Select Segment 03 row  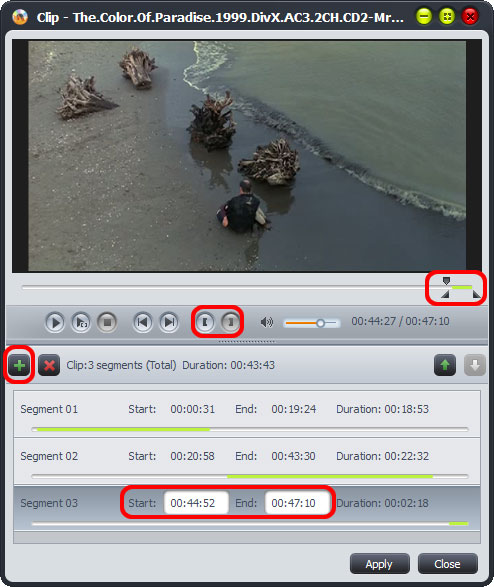tap(247, 508)
